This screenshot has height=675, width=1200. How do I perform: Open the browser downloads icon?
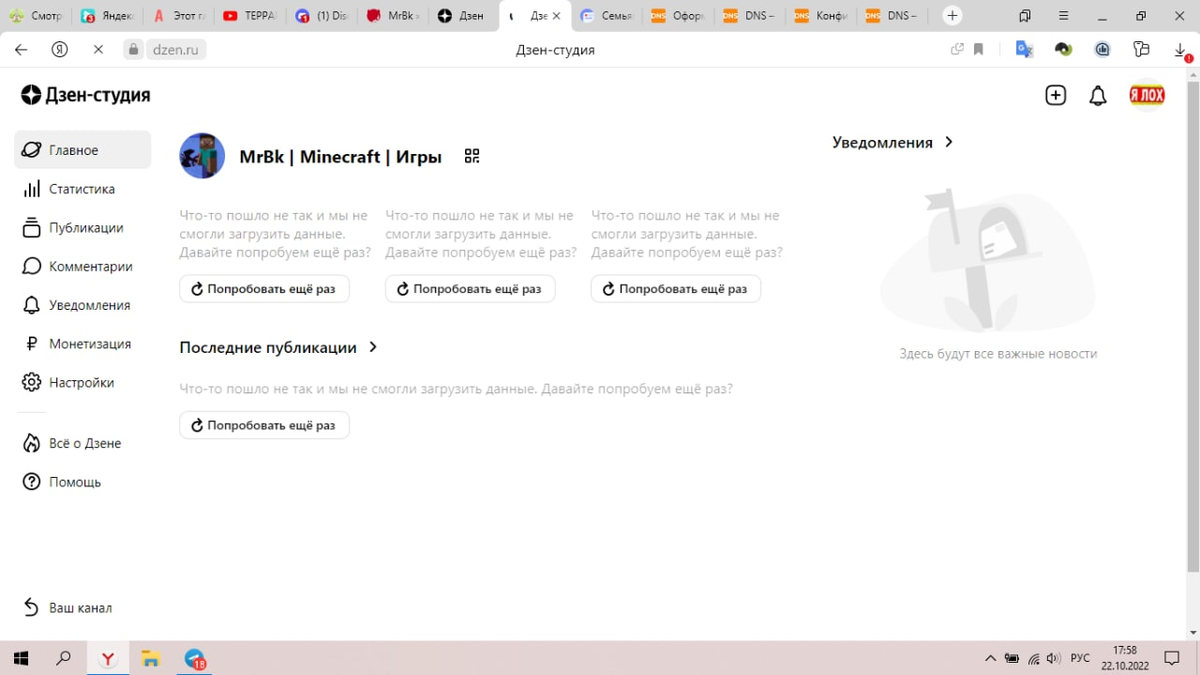1180,49
